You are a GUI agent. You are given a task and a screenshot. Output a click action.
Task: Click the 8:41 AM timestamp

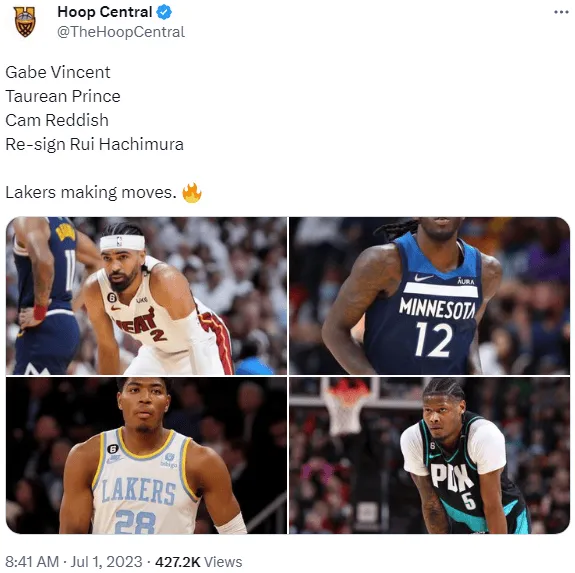[x=32, y=562]
